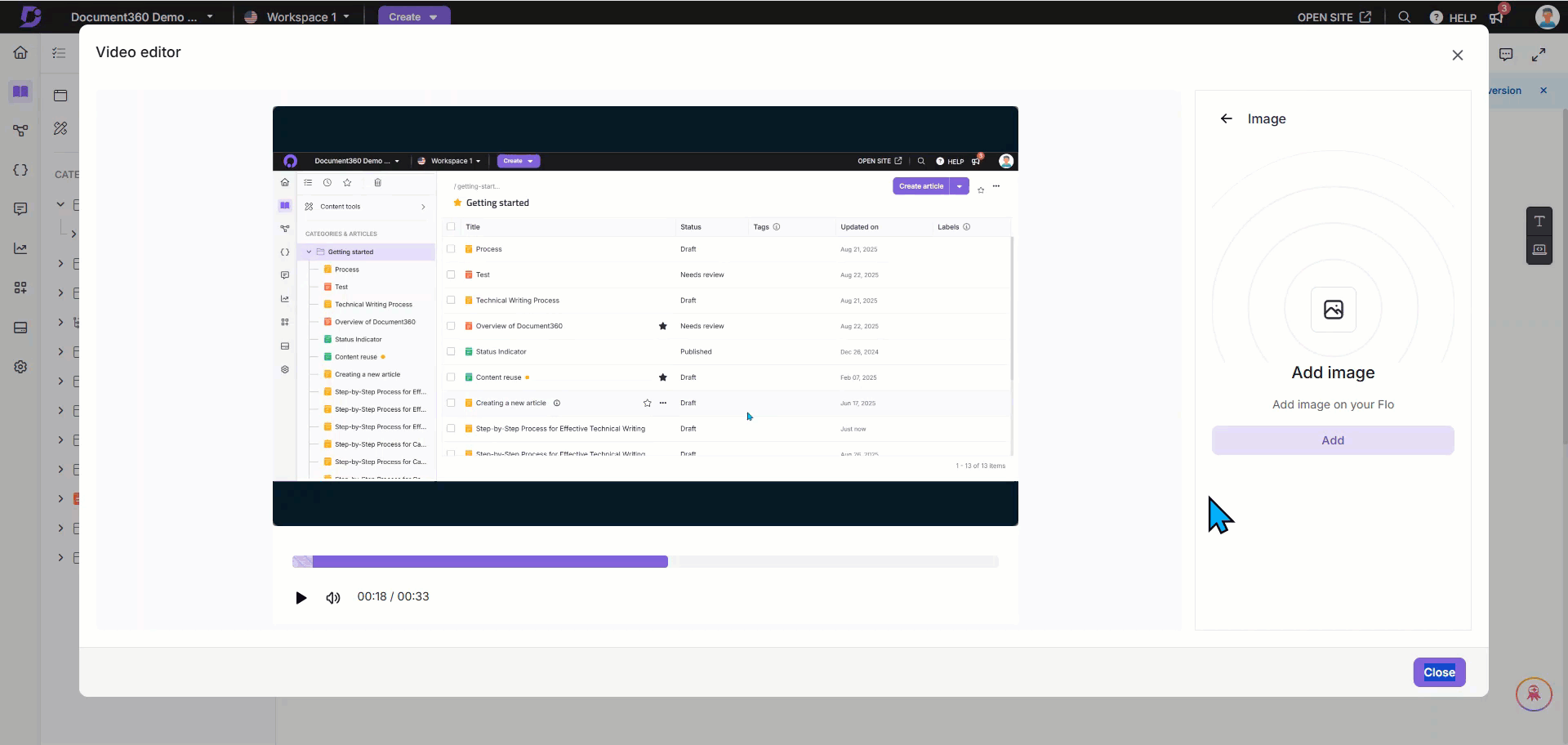Dismiss the version banner with X
This screenshot has width=1568, height=745.
[x=1543, y=91]
